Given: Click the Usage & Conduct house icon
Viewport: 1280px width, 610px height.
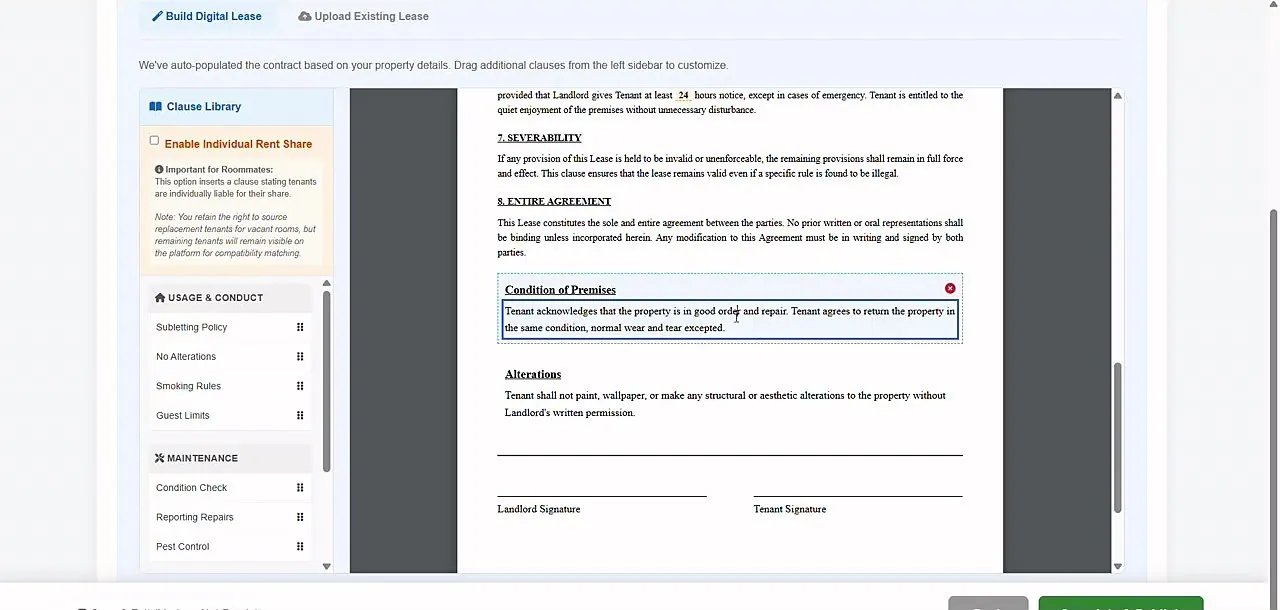Looking at the screenshot, I should 160,297.
